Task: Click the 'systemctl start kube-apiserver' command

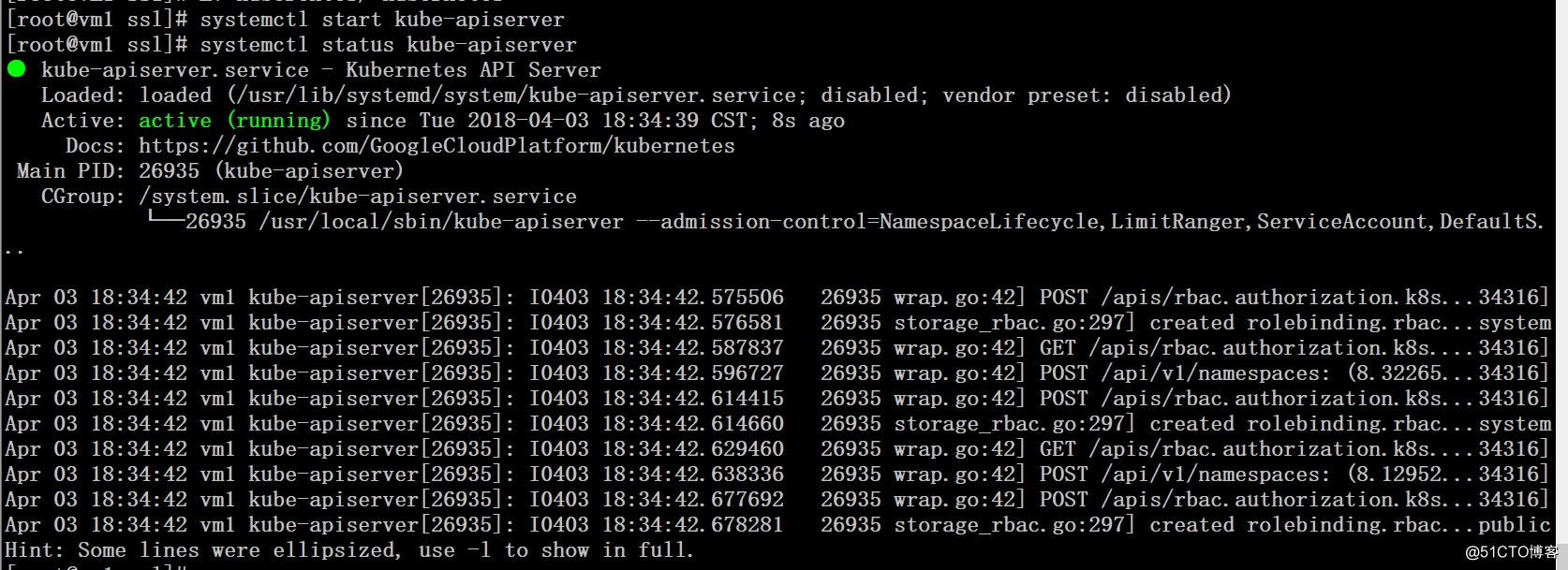Action: [382, 19]
